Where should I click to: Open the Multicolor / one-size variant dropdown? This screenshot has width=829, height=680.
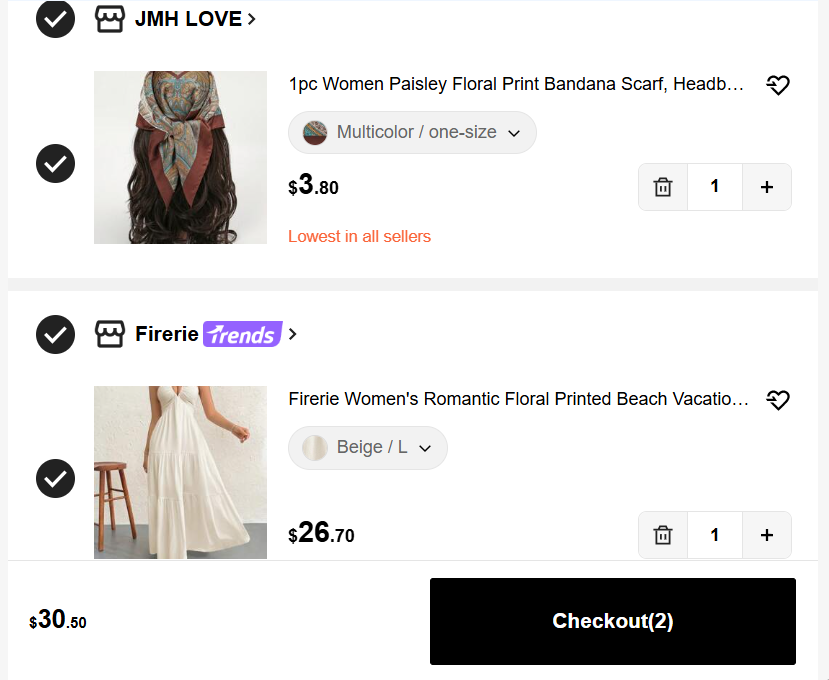coord(412,132)
